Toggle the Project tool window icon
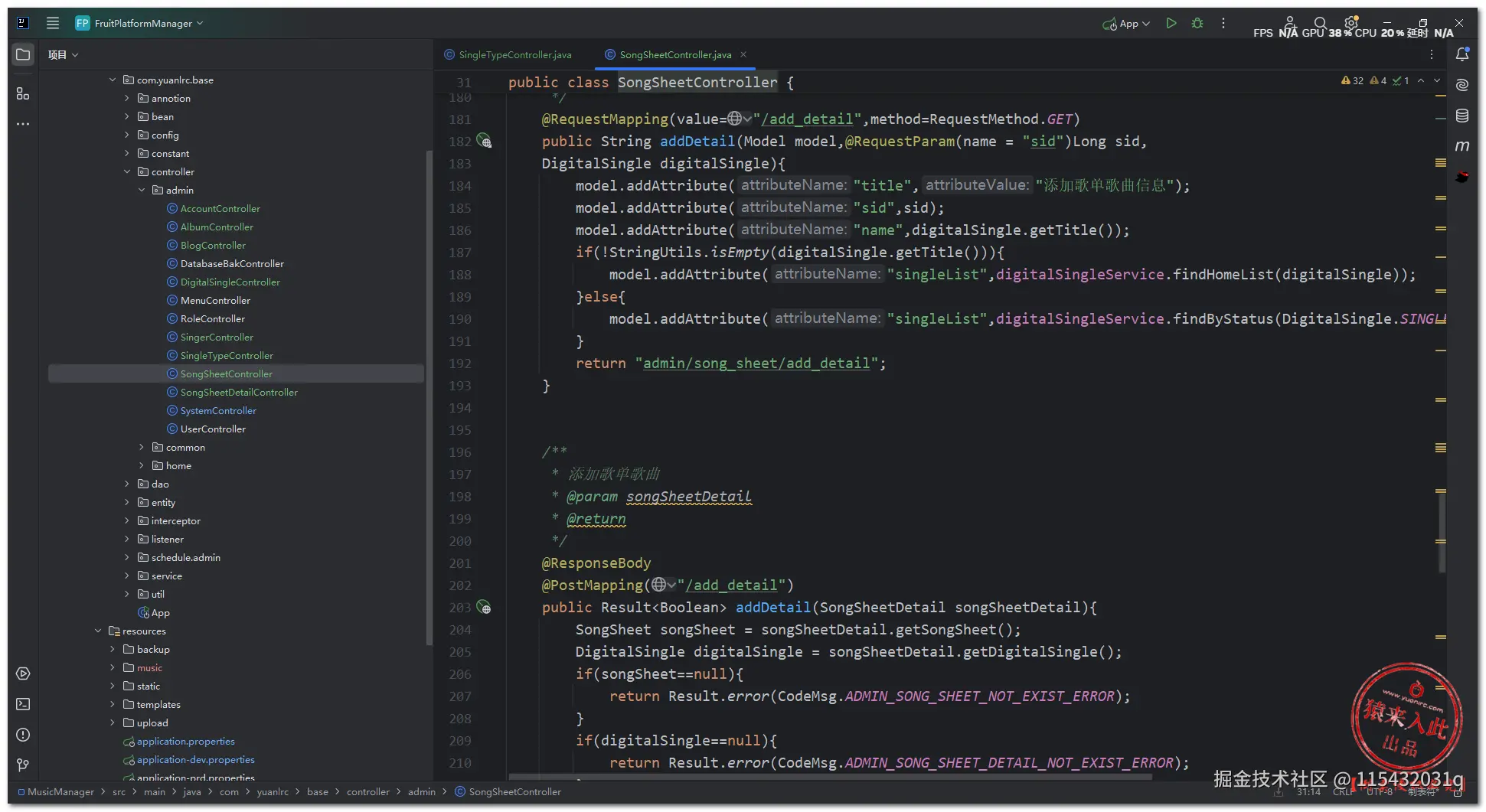The width and height of the screenshot is (1486, 812). tap(23, 54)
